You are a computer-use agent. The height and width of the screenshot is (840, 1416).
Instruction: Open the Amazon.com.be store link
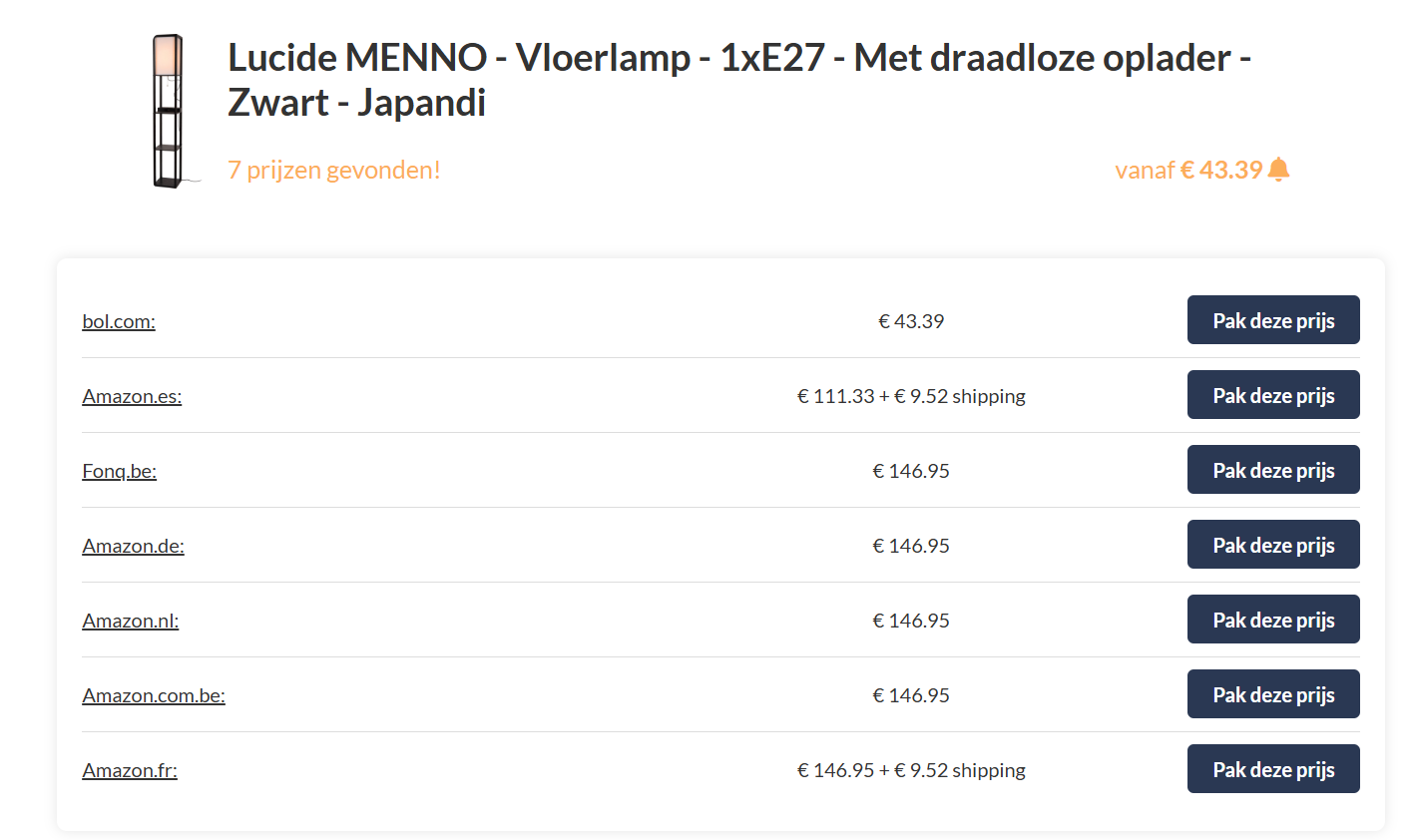[154, 694]
